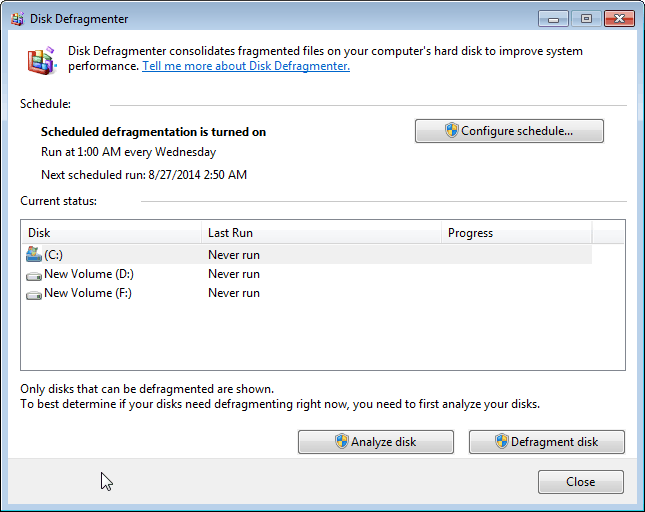Click the Last Run cell for New Volume (F:)
The width and height of the screenshot is (645, 512).
(x=234, y=293)
